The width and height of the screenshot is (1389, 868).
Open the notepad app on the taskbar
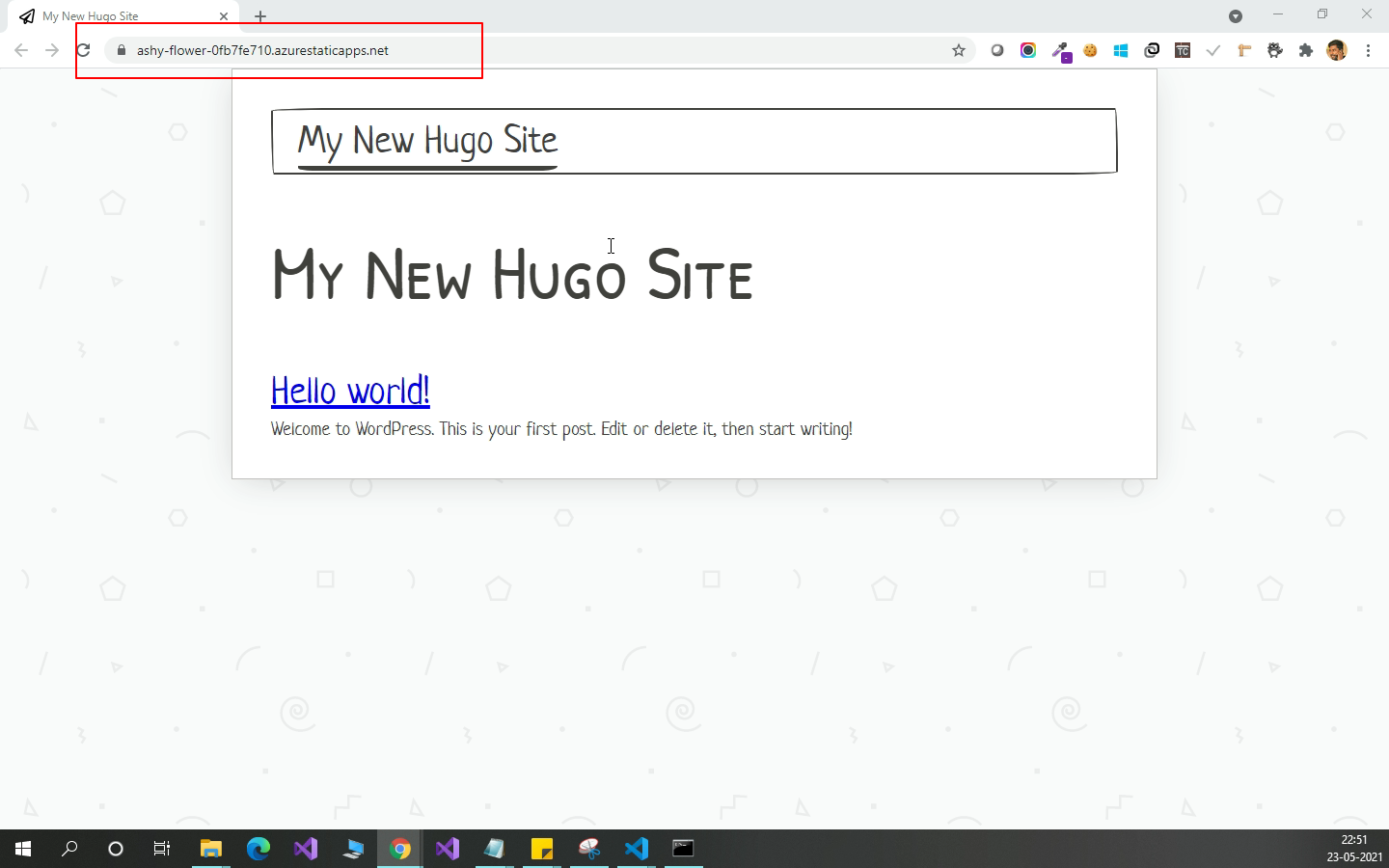(x=494, y=849)
